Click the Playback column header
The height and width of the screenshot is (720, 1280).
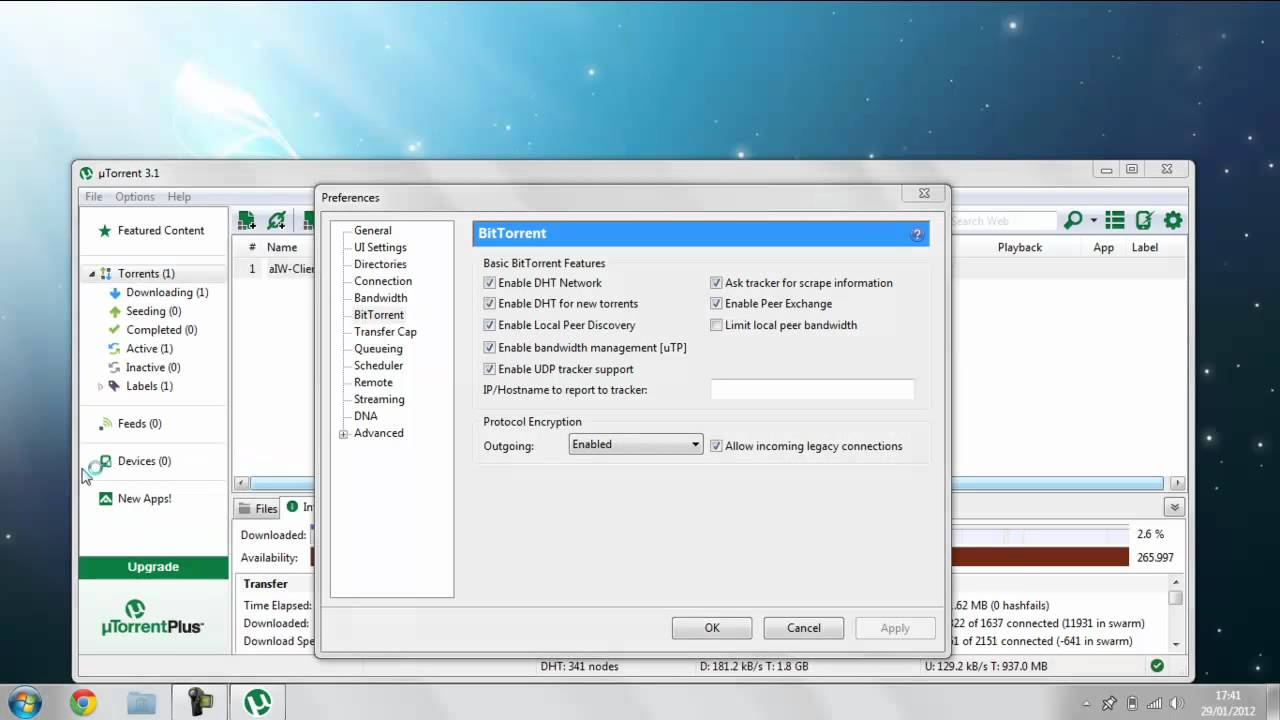click(x=1020, y=247)
